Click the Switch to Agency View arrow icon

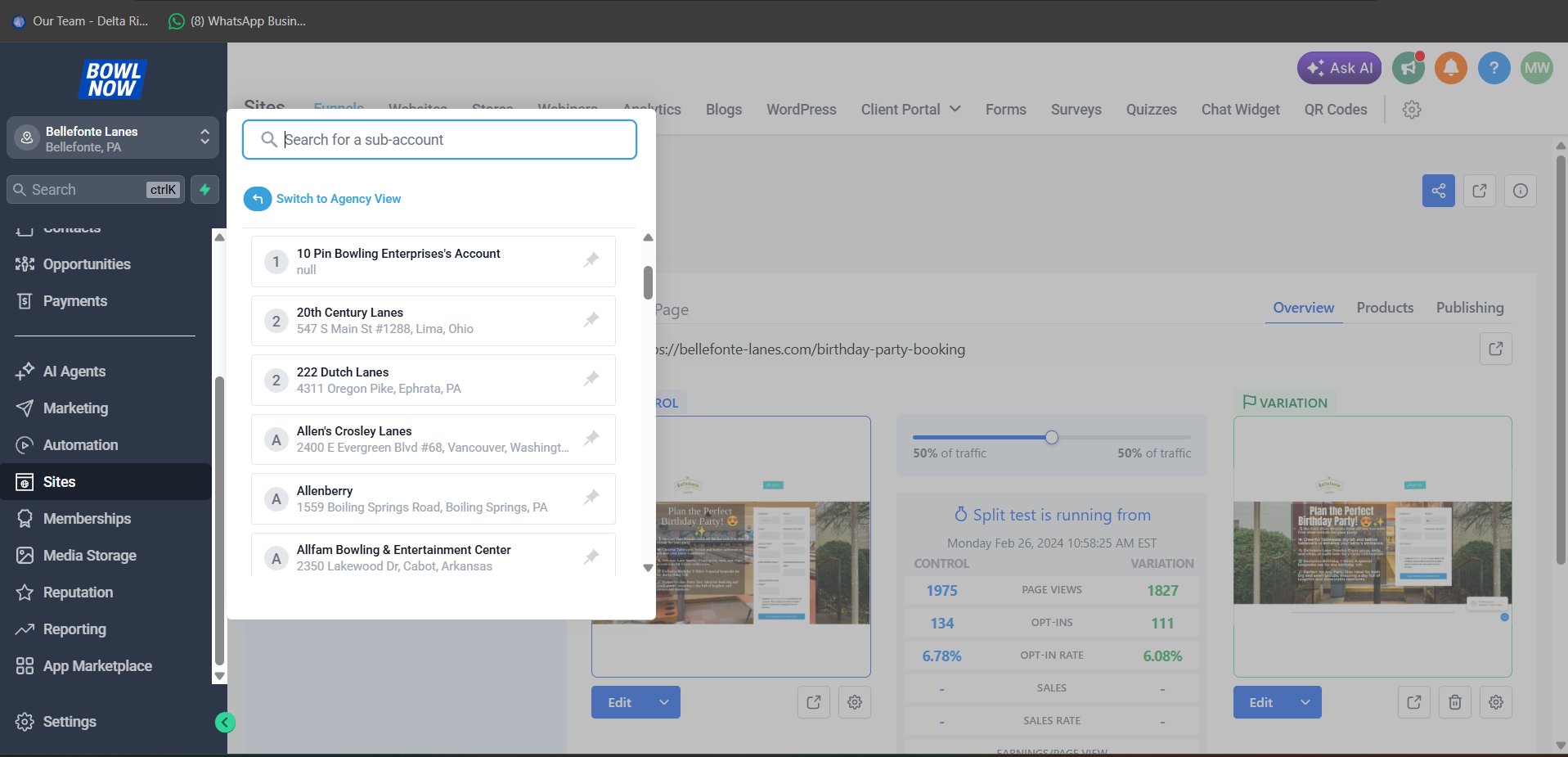(258, 198)
